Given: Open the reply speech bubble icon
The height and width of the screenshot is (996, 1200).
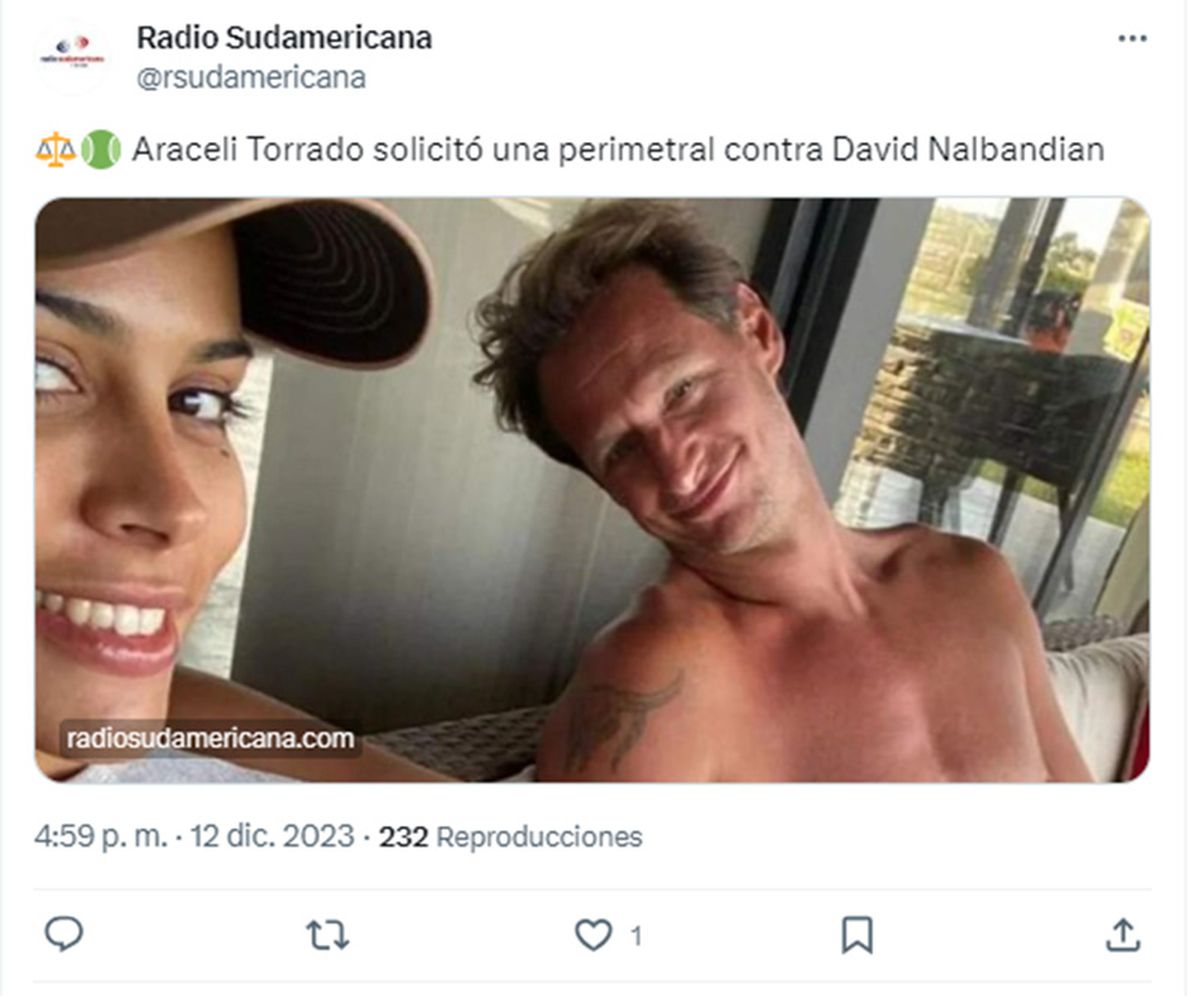Looking at the screenshot, I should pos(64,935).
